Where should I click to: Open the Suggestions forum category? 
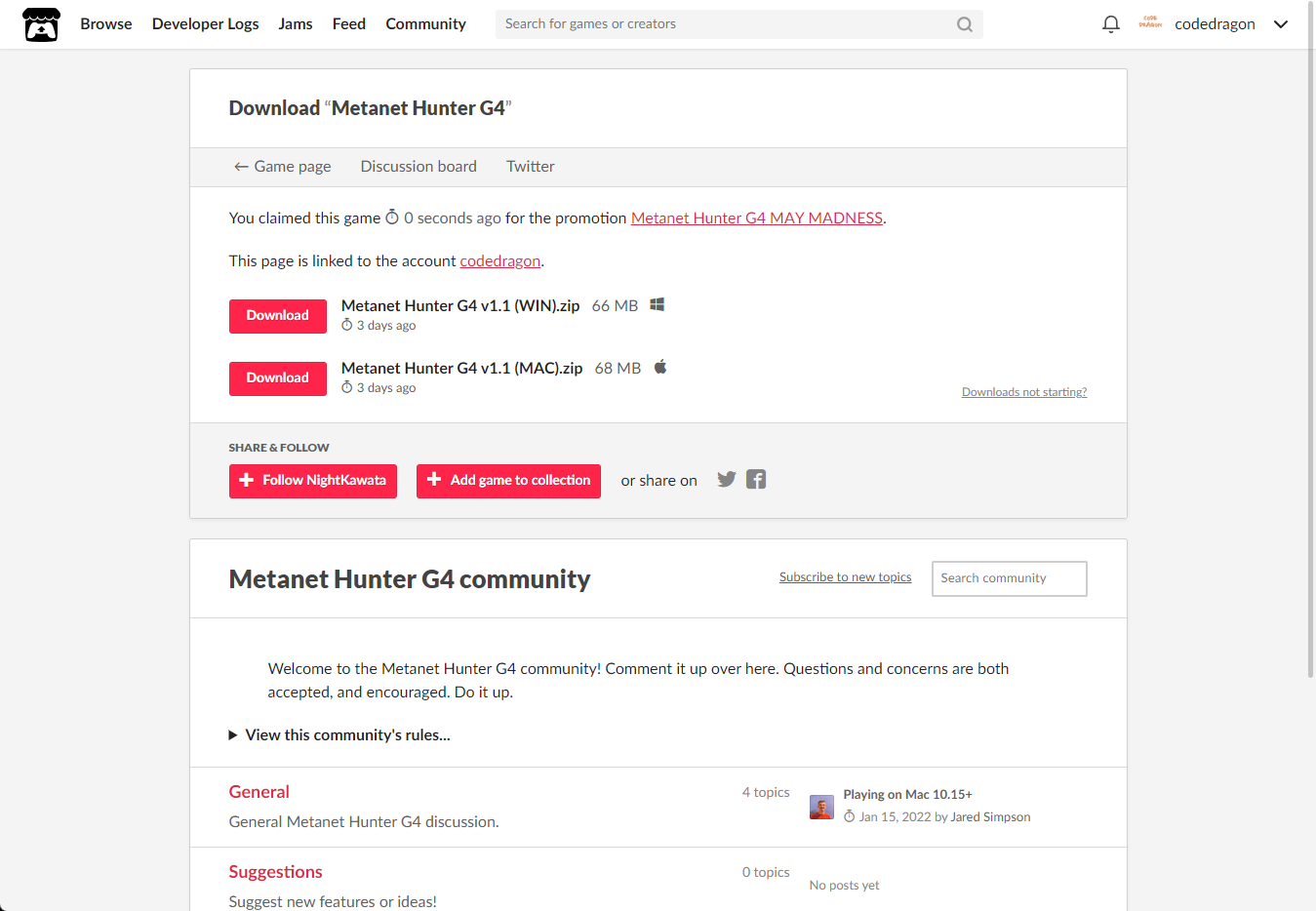pyautogui.click(x=276, y=872)
